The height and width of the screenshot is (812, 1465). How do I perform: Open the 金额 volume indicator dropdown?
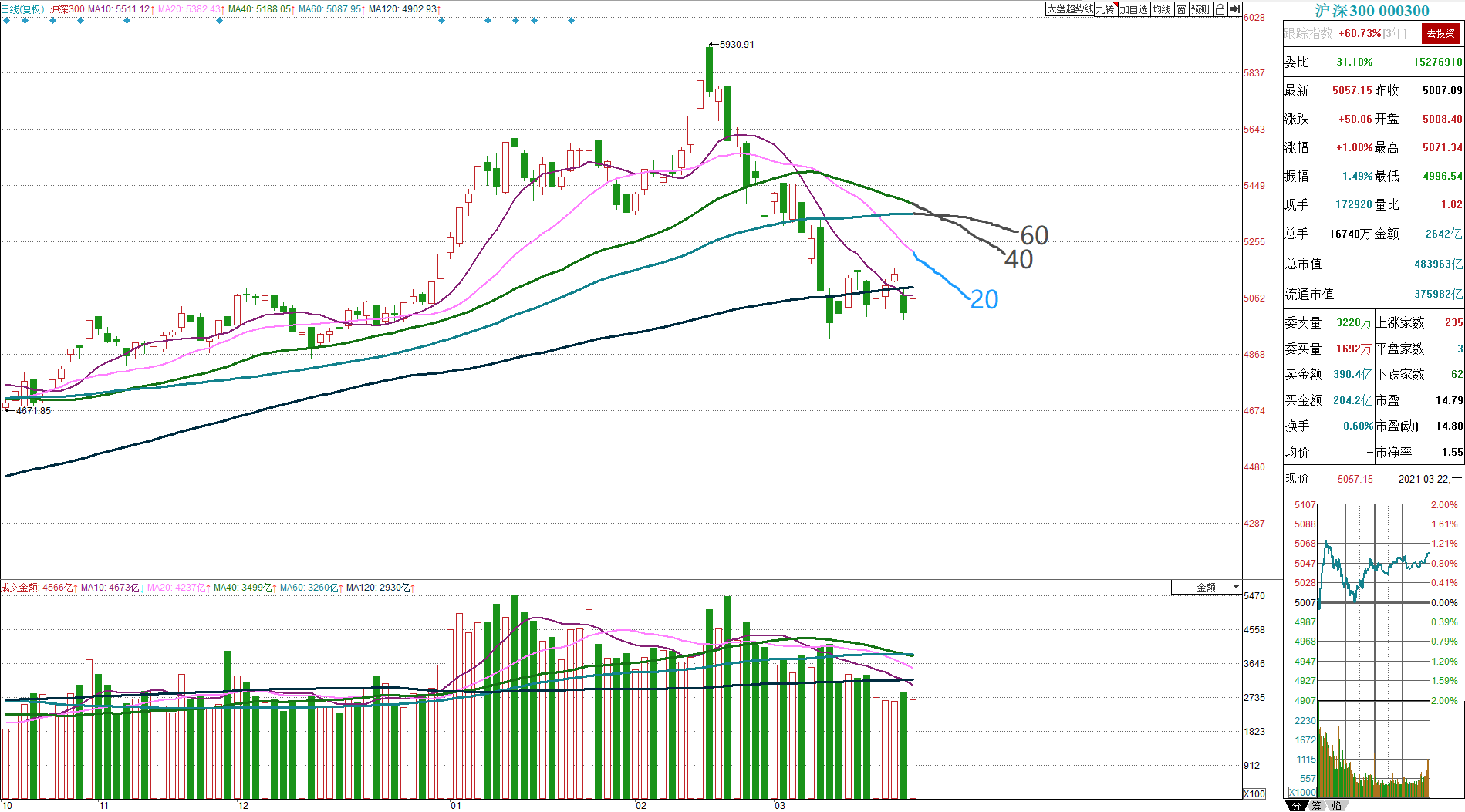point(1207,588)
